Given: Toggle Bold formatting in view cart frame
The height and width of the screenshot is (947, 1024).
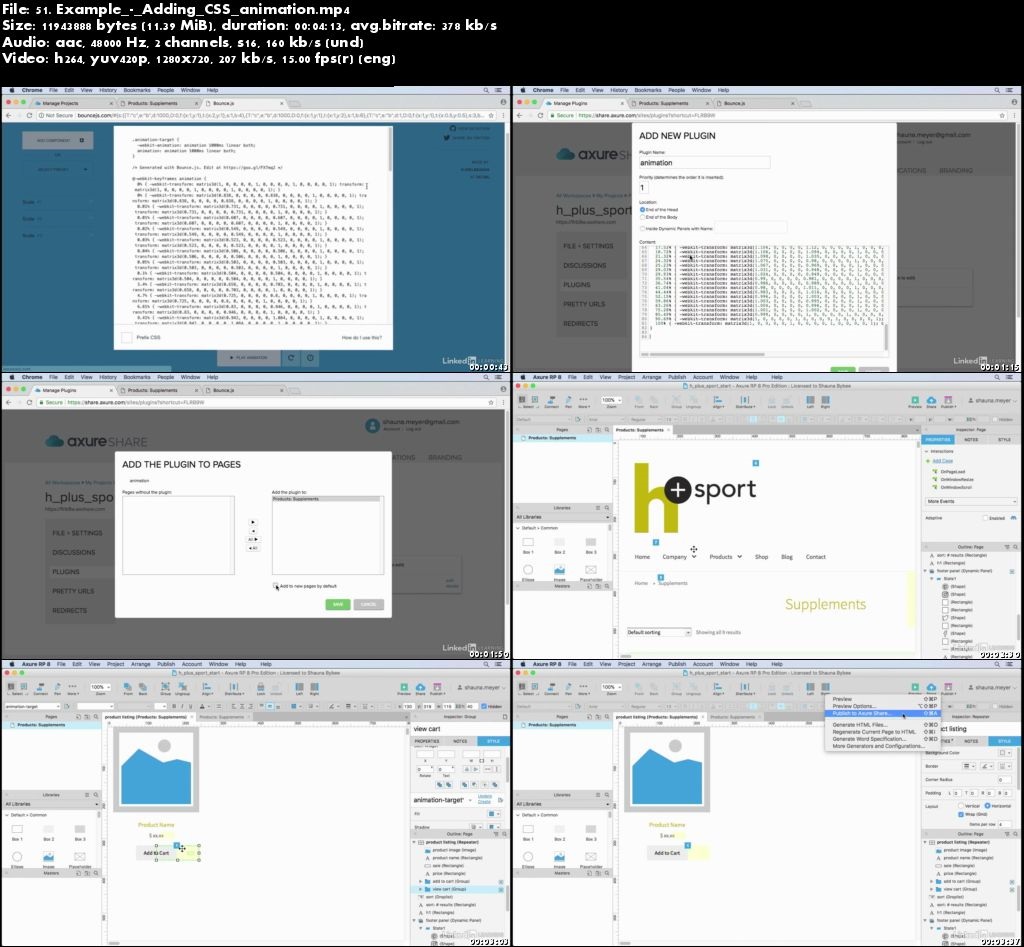Looking at the screenshot, I should point(174,706).
